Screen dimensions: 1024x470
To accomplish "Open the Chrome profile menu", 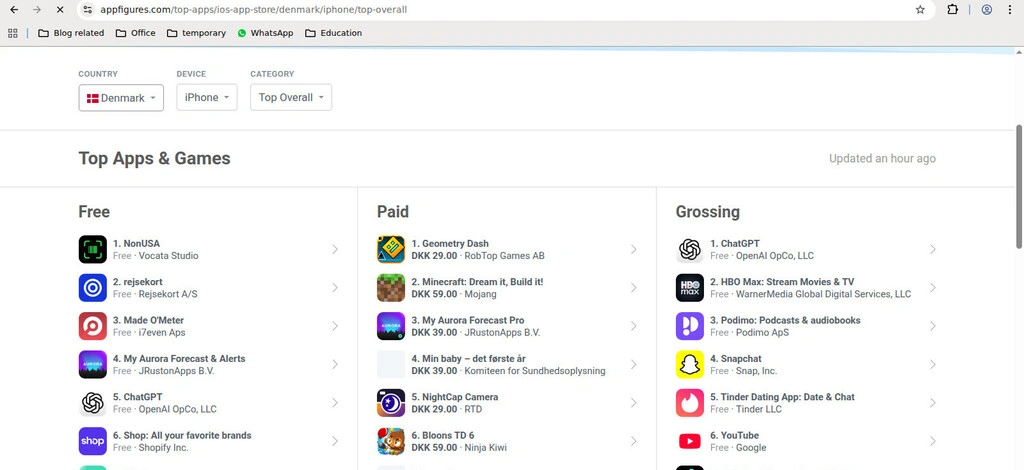I will [x=987, y=10].
